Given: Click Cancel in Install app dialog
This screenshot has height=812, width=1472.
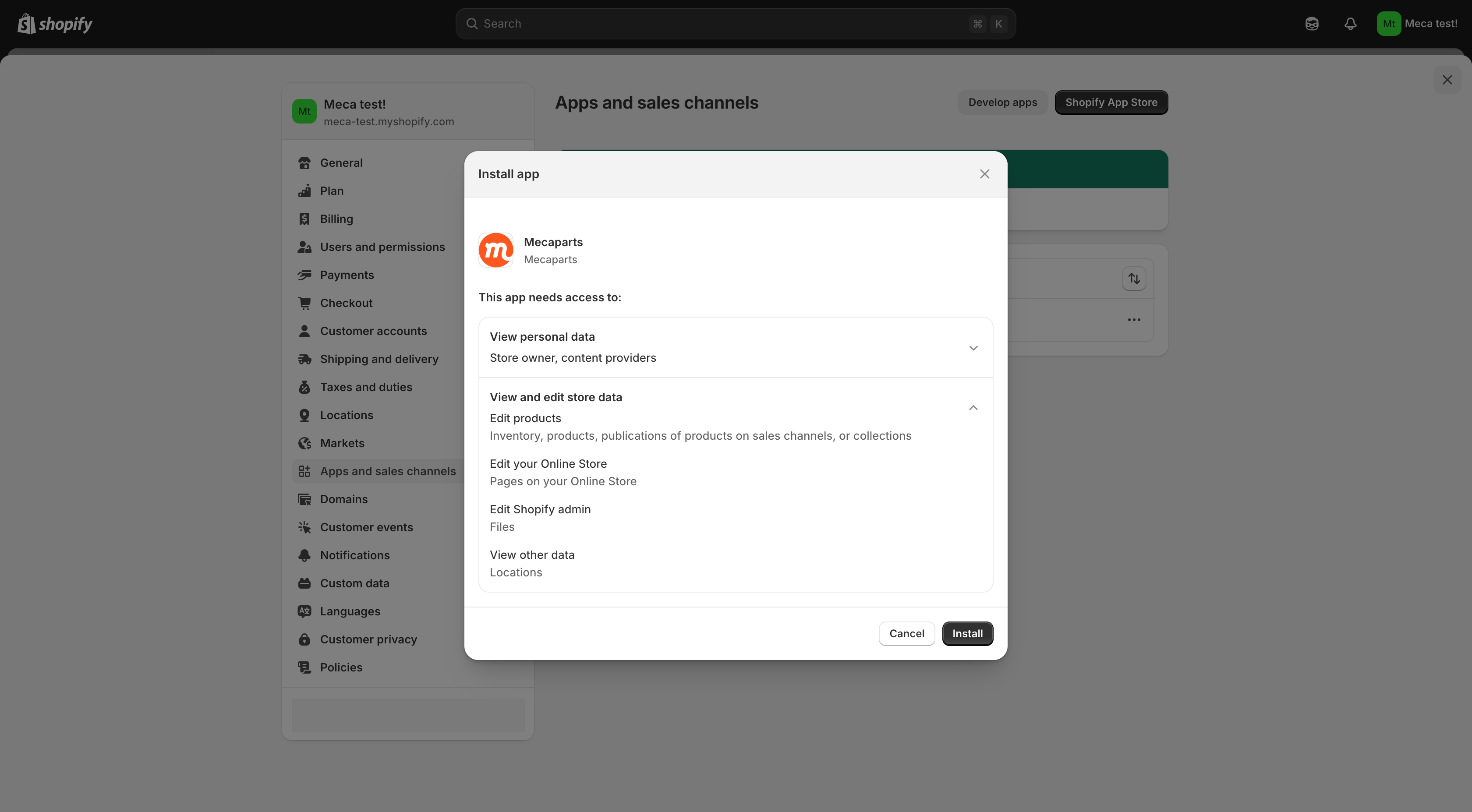Looking at the screenshot, I should click(906, 633).
